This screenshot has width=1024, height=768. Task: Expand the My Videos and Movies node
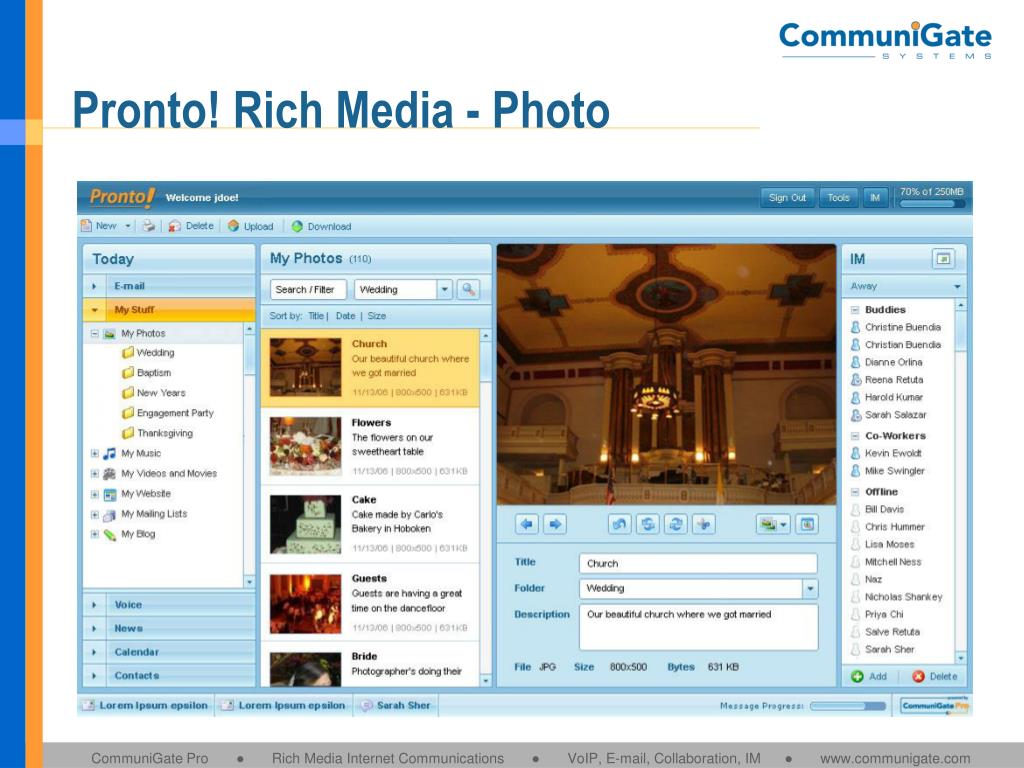(95, 473)
